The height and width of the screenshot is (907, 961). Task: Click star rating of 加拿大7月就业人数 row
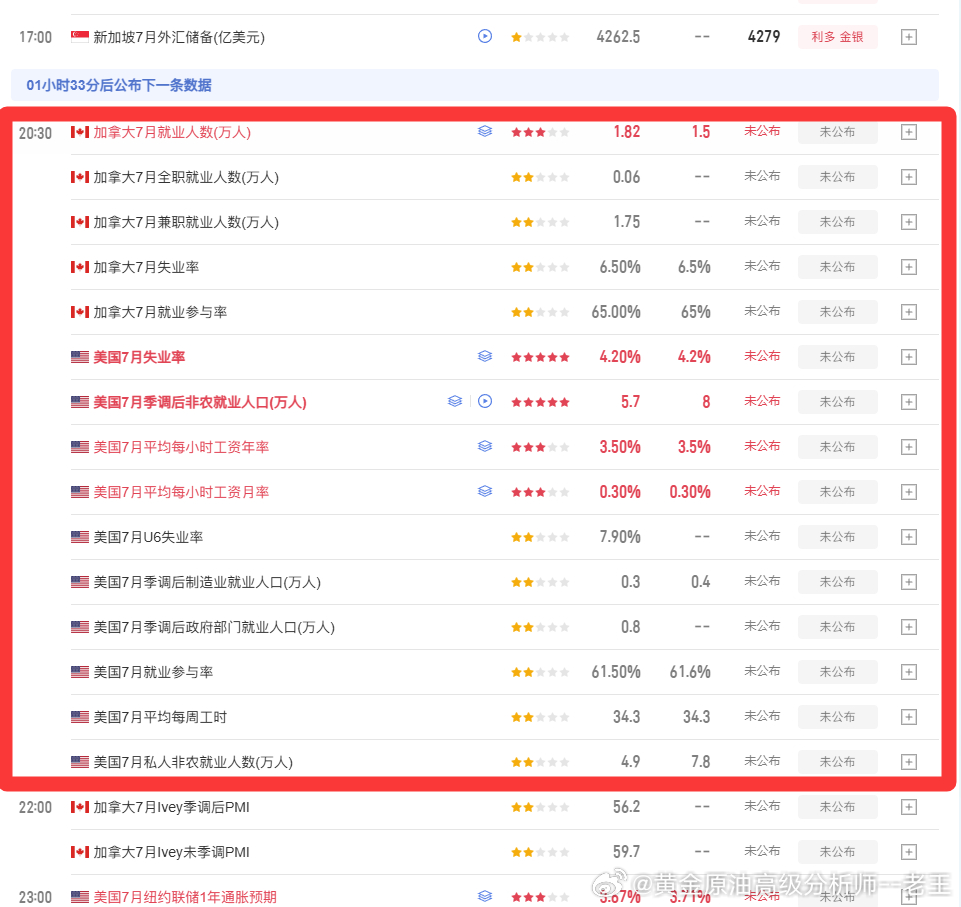[540, 132]
